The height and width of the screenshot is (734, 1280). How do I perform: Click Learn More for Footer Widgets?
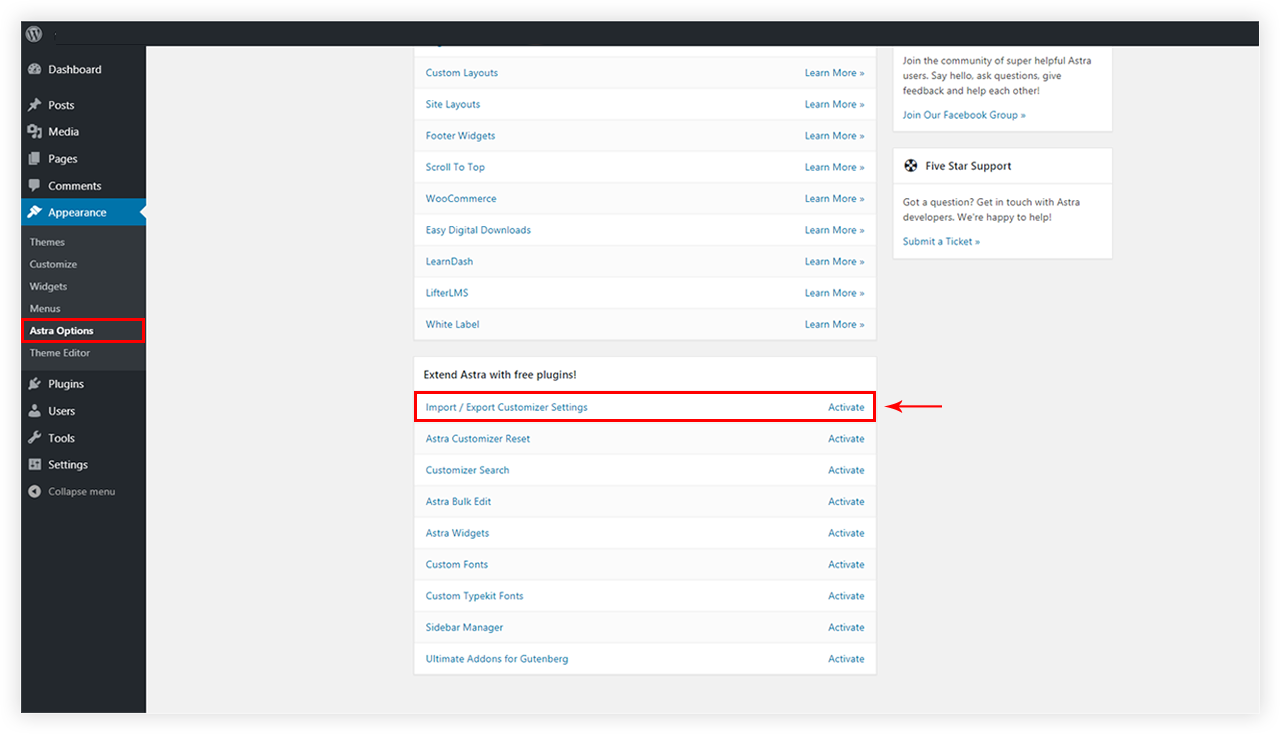834,136
